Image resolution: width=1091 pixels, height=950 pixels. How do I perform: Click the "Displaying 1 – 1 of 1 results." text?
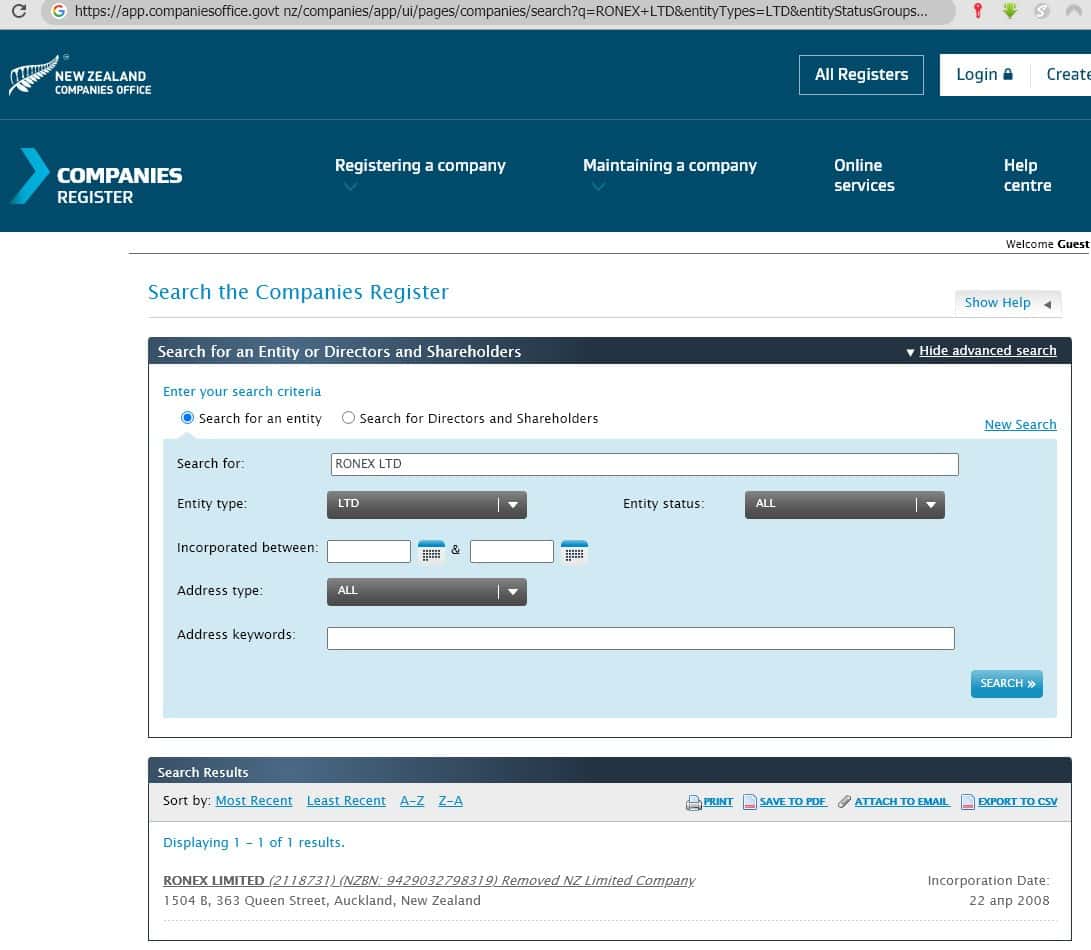tap(254, 843)
